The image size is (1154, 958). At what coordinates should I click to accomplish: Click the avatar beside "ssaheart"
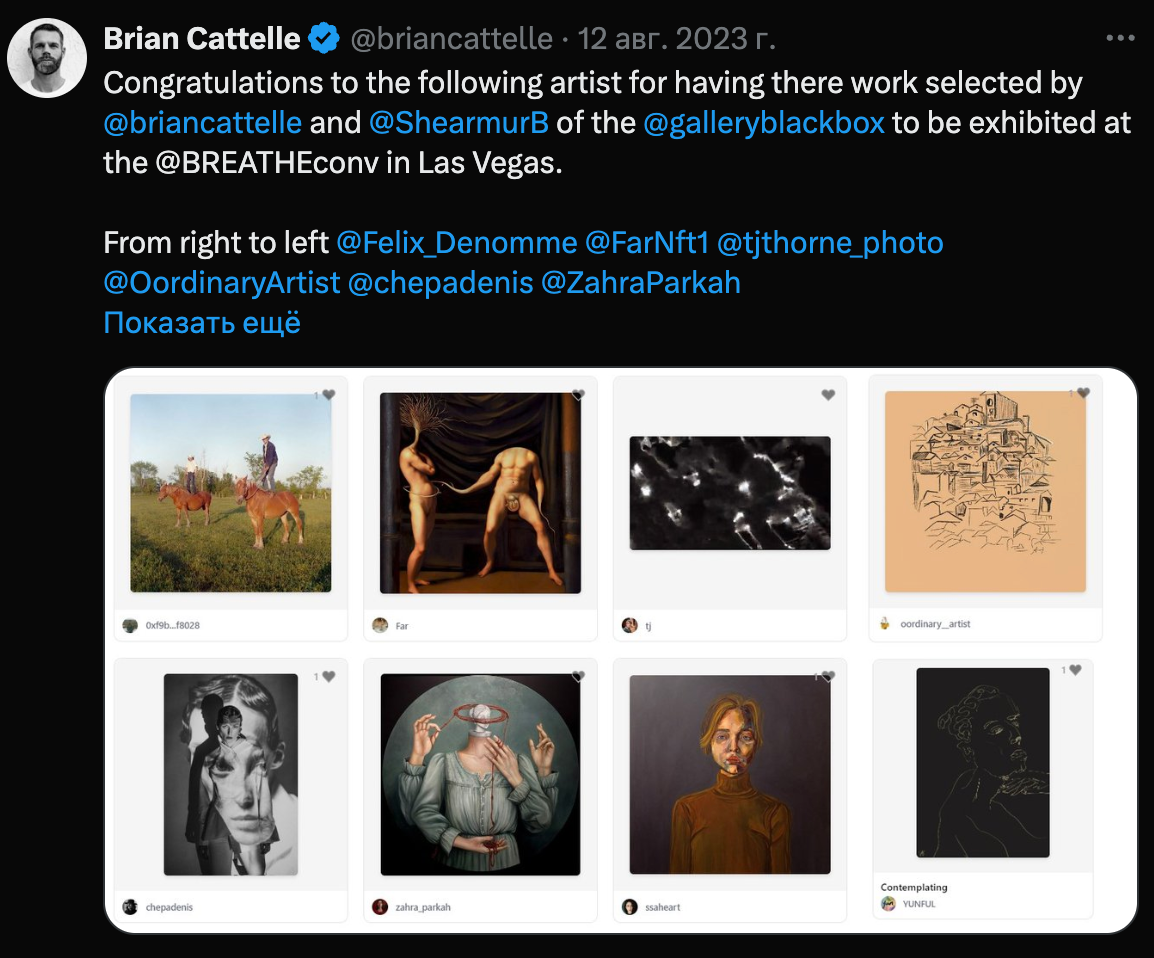[x=630, y=906]
